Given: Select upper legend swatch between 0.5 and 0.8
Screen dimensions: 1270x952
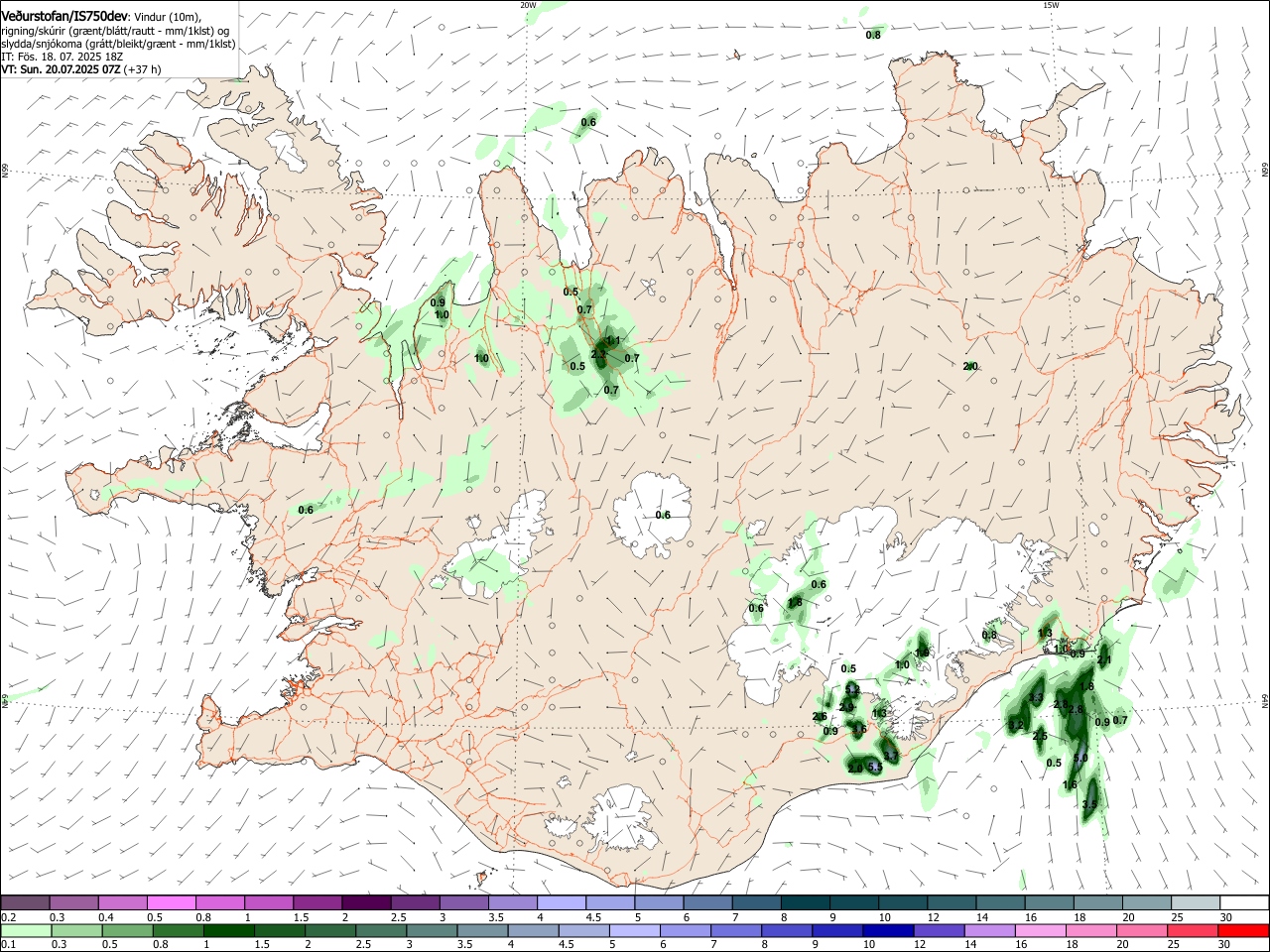Looking at the screenshot, I should tap(171, 903).
